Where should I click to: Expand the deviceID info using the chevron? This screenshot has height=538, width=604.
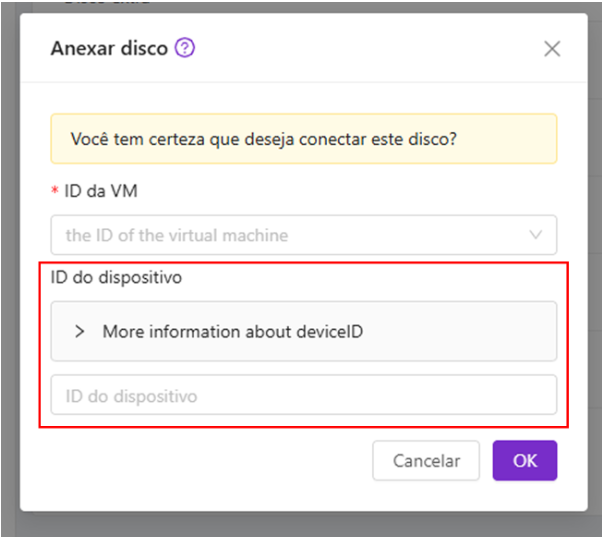click(x=79, y=332)
